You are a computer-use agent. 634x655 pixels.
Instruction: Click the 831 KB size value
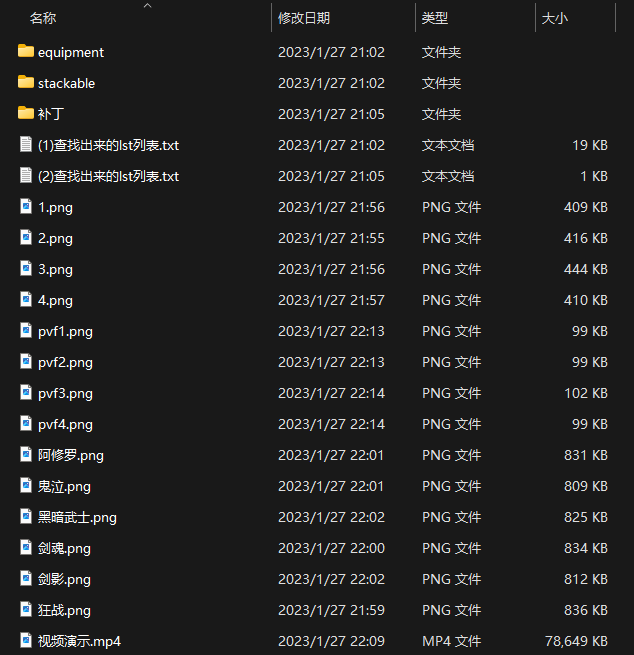coord(586,455)
